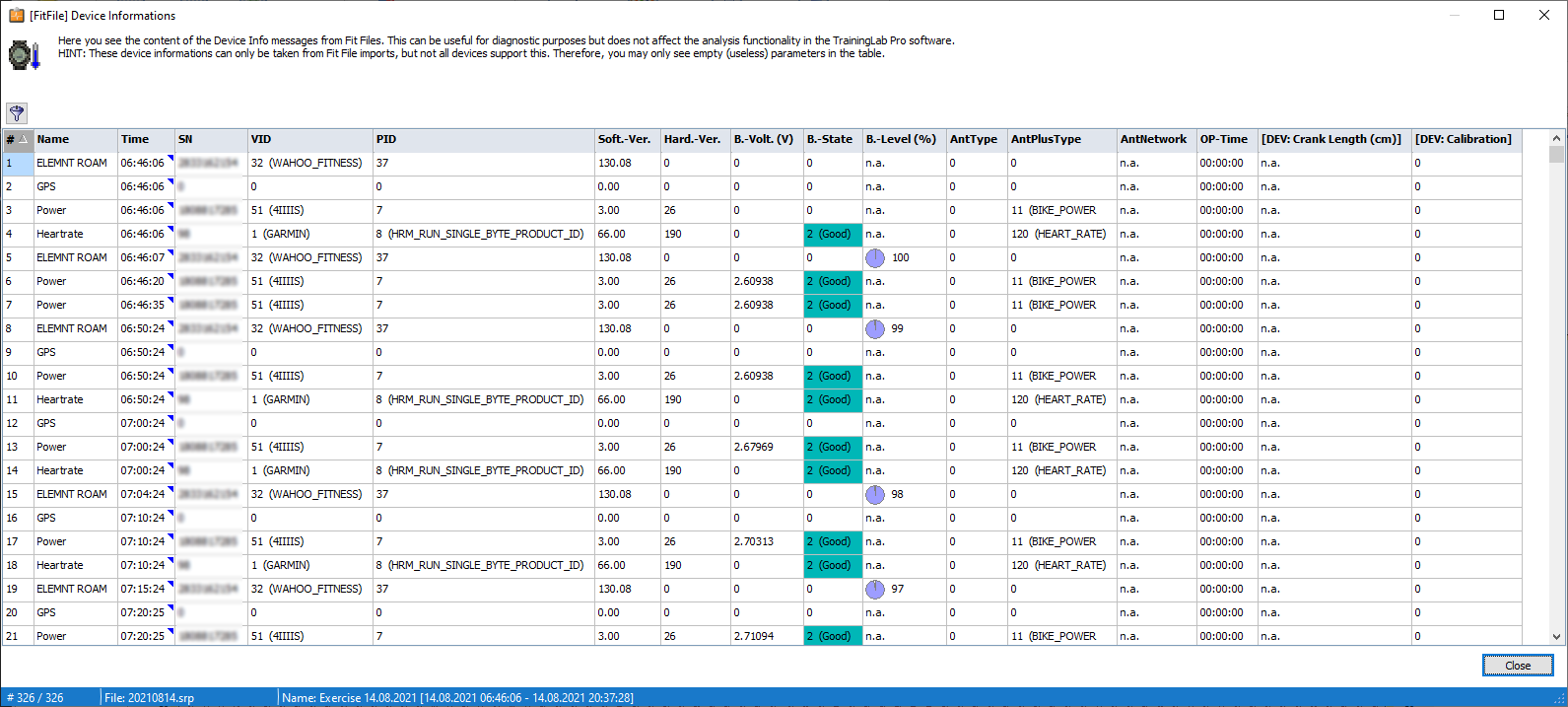Screen dimensions: 1568x707
Task: Sort table by Name column header
Action: click(76, 139)
